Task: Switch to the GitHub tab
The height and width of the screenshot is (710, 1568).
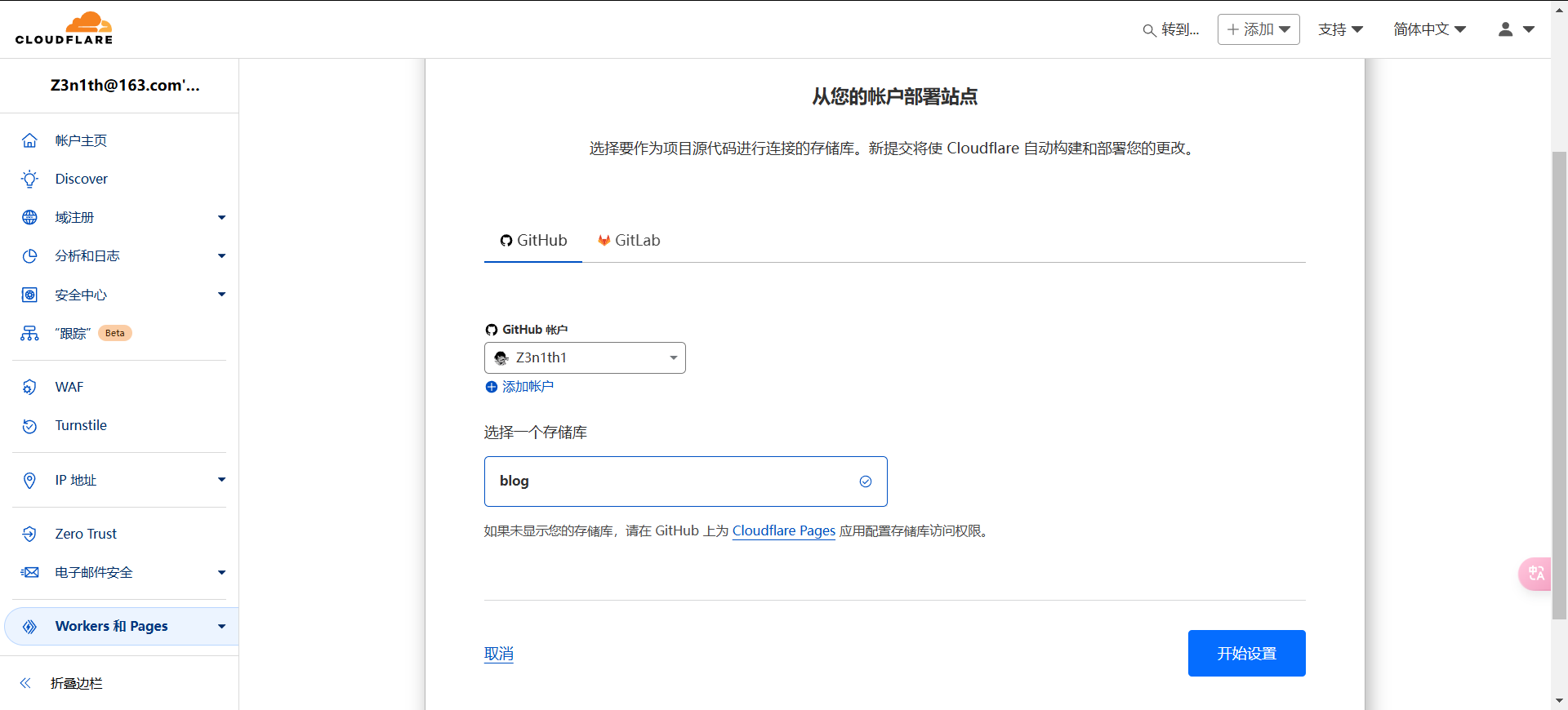Action: point(533,241)
